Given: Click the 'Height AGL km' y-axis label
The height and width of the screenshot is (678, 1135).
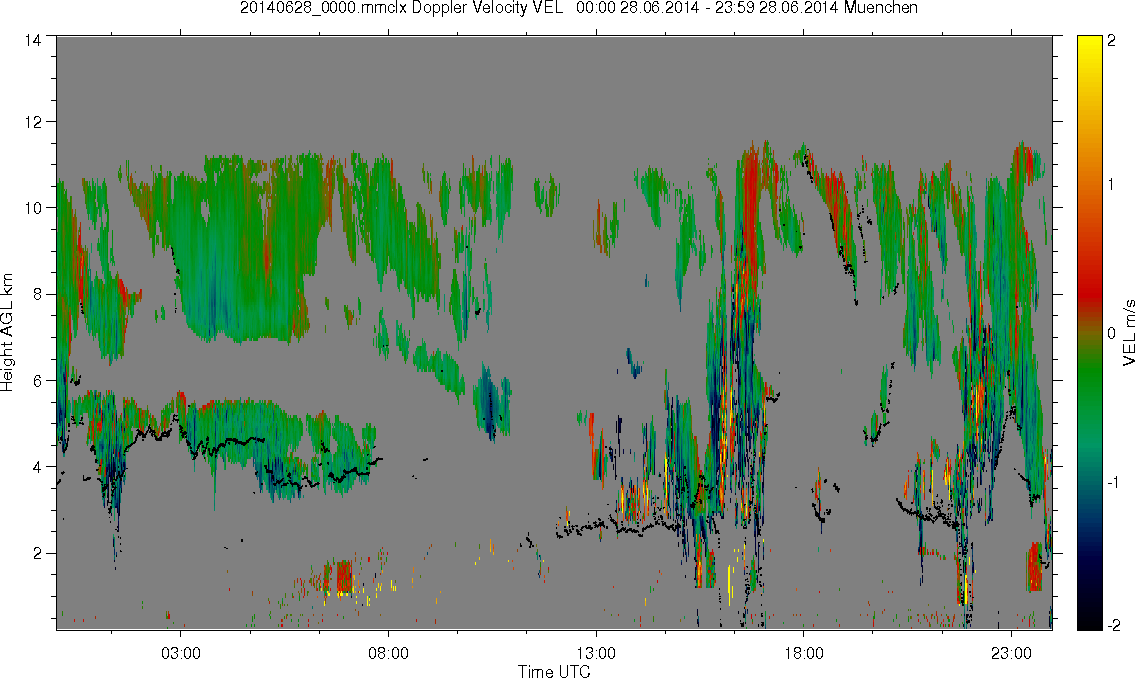Looking at the screenshot, I should 8,332.
